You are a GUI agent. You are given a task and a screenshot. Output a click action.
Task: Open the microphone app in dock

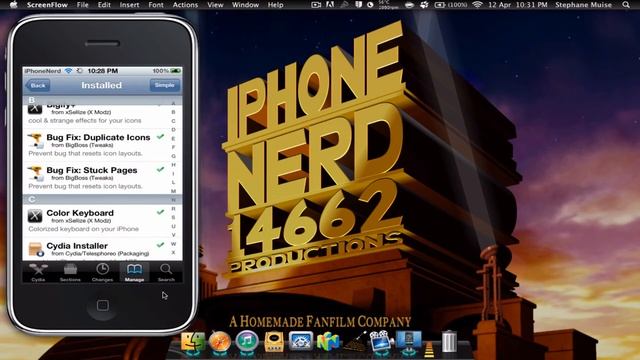pyautogui.click(x=355, y=342)
